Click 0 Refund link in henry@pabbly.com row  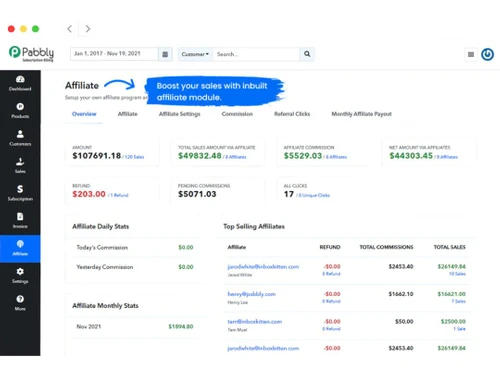[331, 301]
